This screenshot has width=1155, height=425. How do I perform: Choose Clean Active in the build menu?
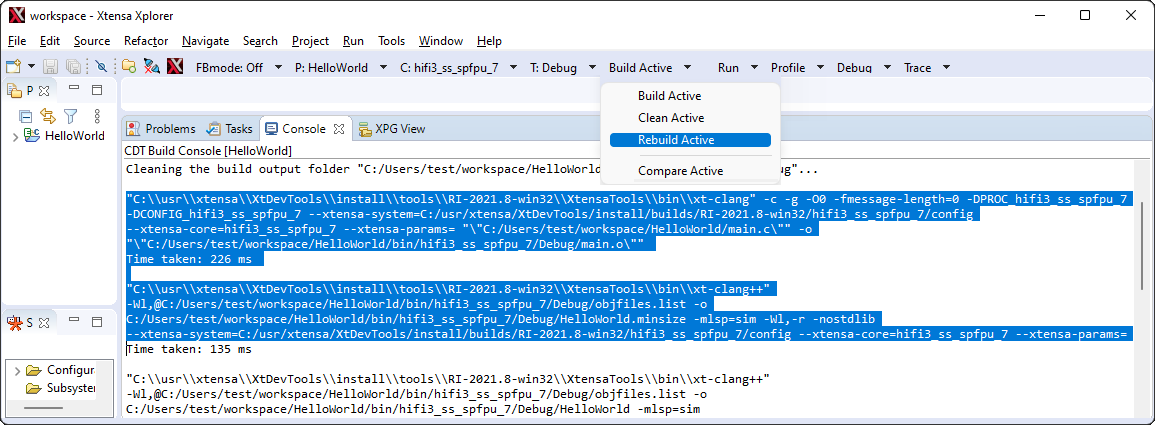pyautogui.click(x=671, y=118)
